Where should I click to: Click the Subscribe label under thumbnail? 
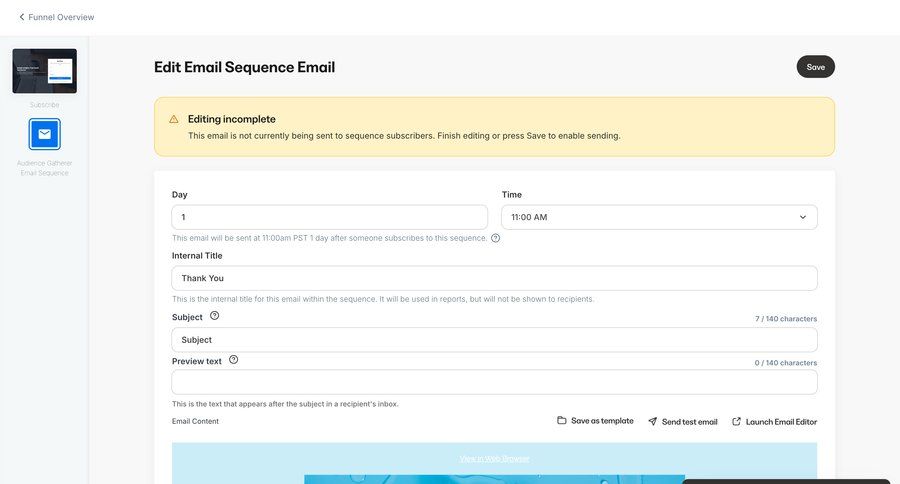coord(45,105)
